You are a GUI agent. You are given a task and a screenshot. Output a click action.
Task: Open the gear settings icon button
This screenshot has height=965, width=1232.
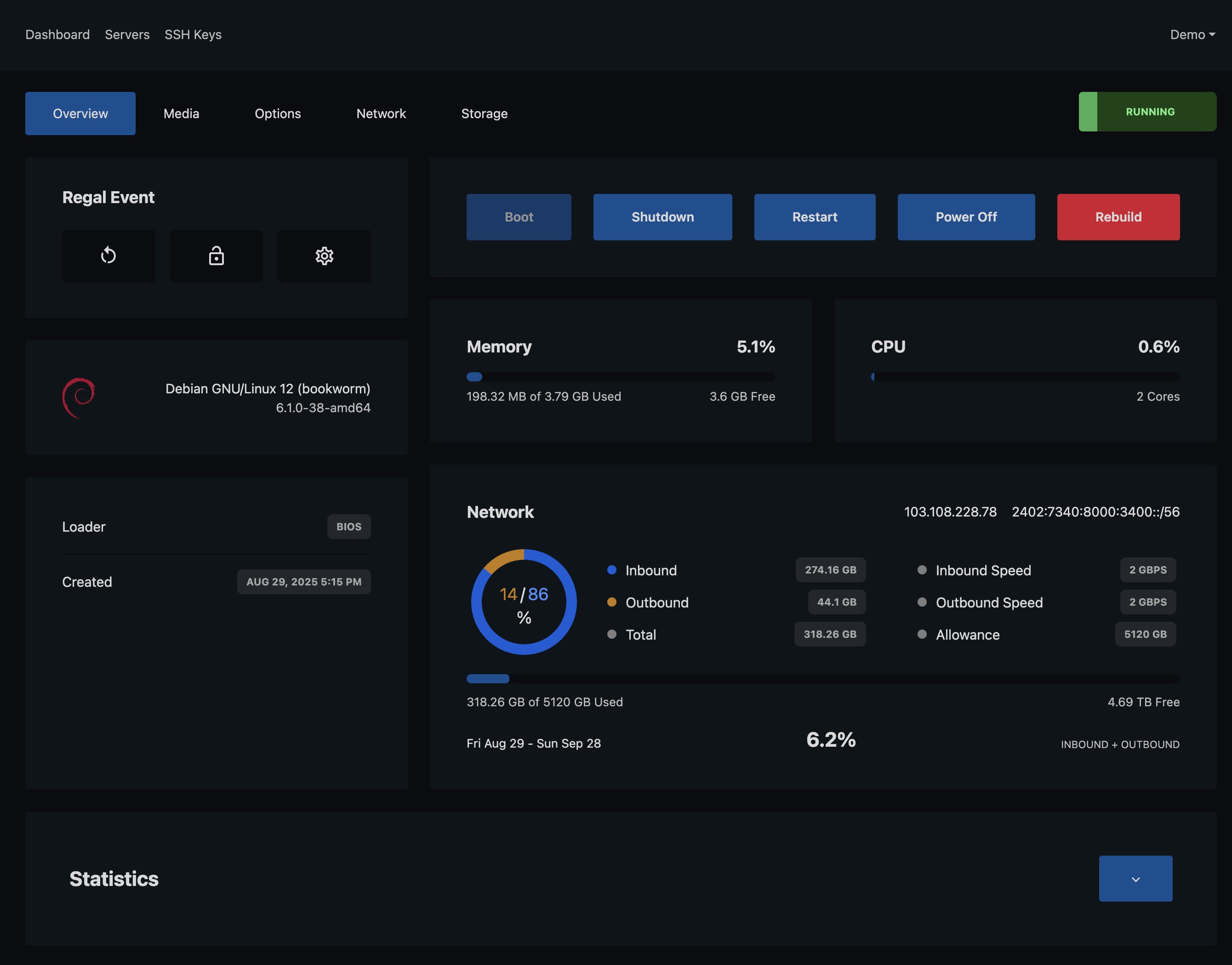[x=325, y=256]
